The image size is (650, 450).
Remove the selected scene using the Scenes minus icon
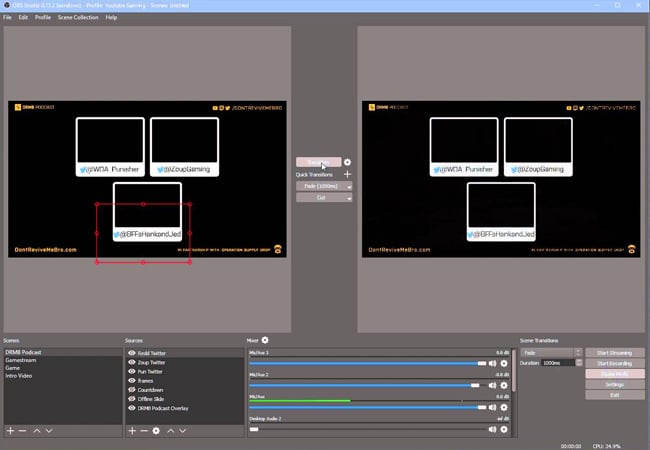23,431
